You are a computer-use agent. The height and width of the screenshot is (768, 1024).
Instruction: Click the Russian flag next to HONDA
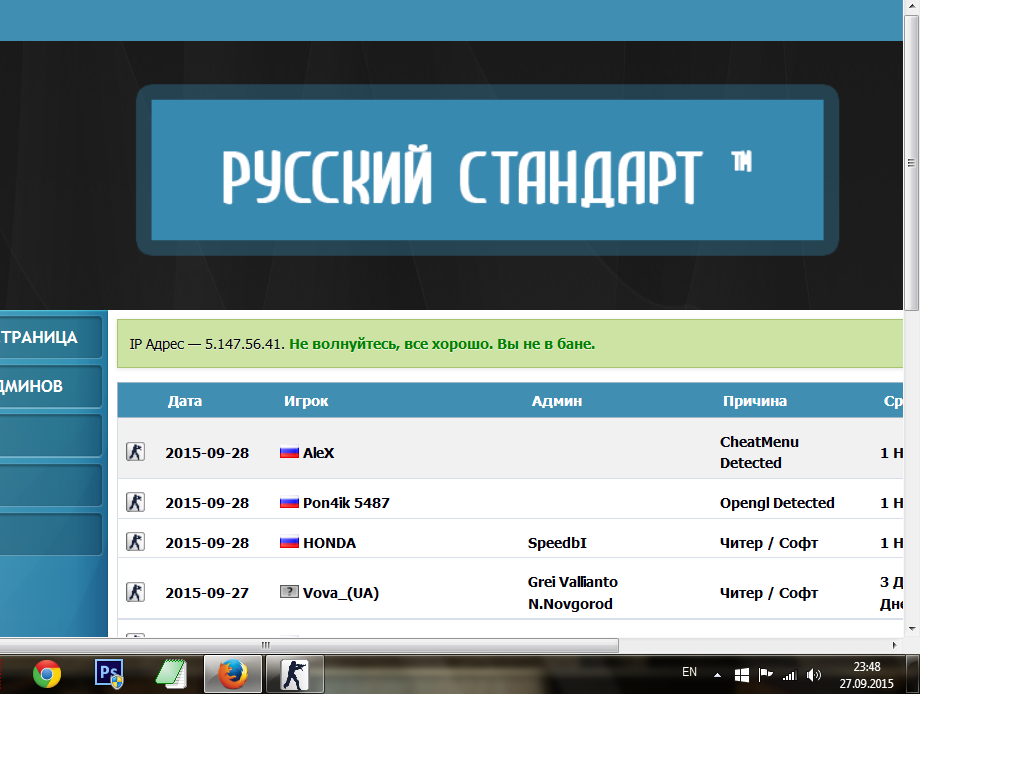pyautogui.click(x=289, y=542)
